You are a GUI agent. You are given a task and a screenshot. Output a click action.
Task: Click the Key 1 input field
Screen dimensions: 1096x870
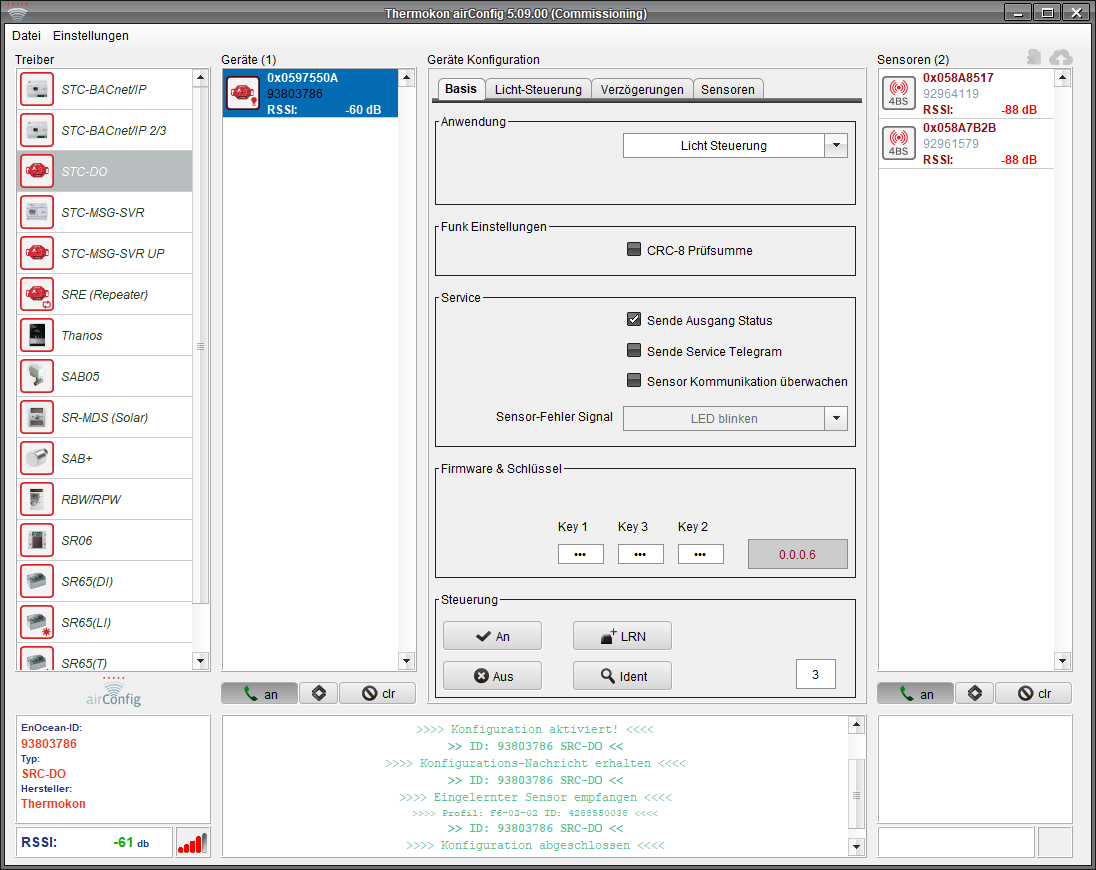[x=580, y=554]
